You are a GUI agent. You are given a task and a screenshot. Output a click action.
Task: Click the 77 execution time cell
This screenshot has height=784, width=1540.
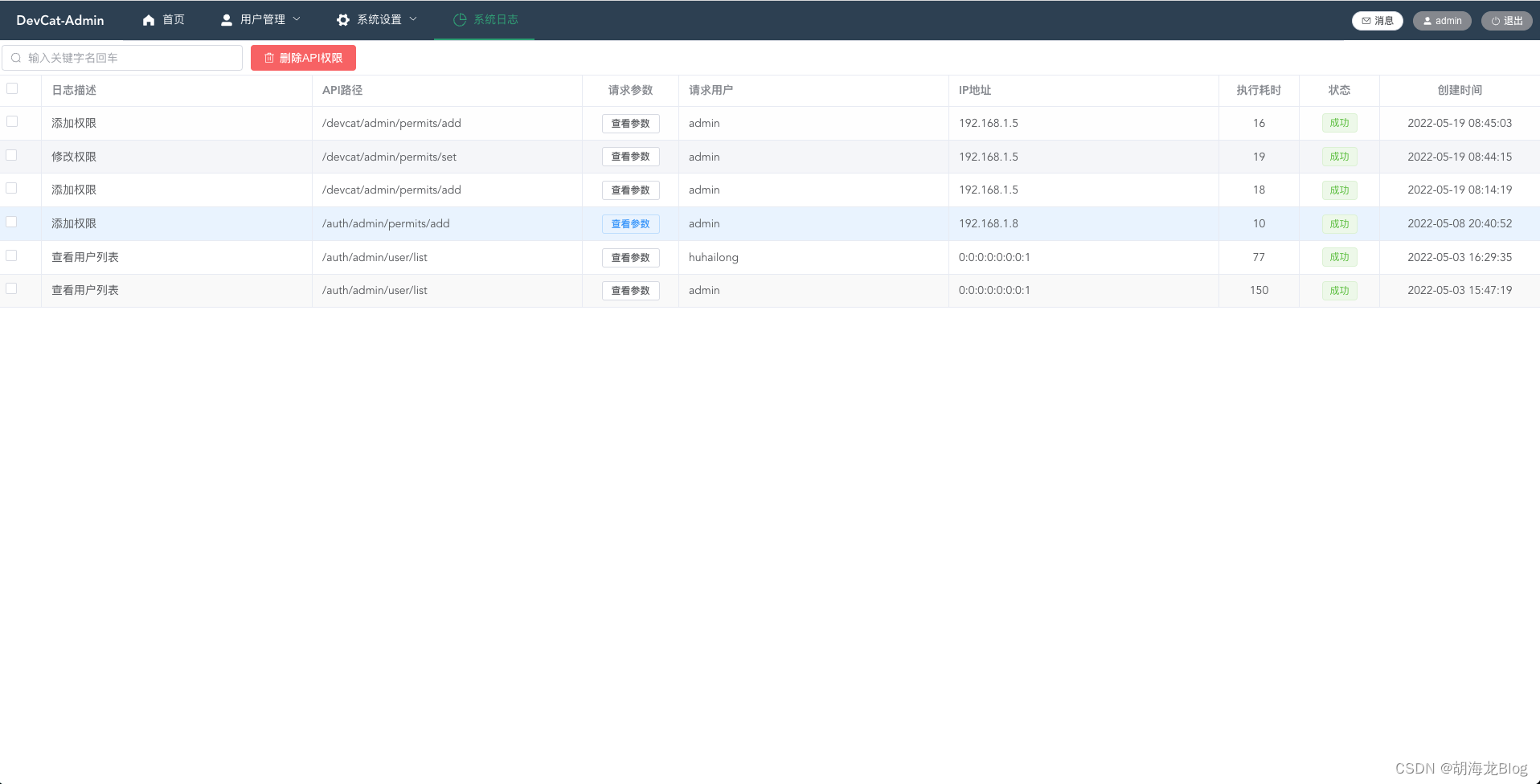click(1259, 257)
